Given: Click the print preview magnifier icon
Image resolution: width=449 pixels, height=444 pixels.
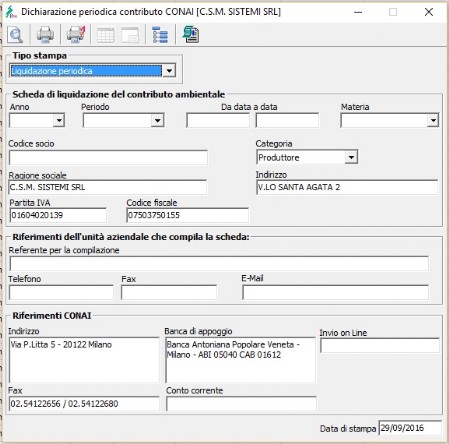Looking at the screenshot, I should coord(15,35).
